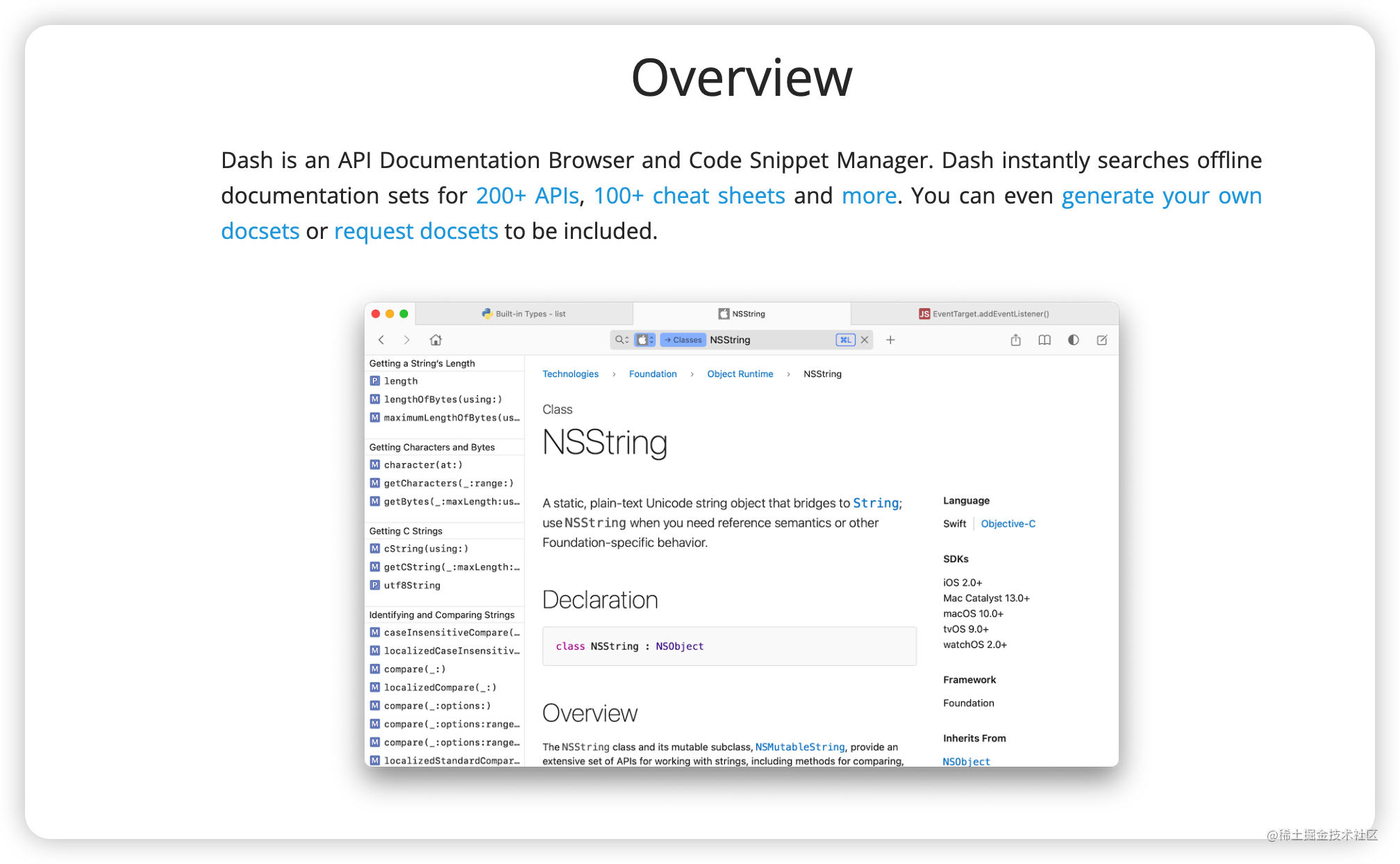This screenshot has height=864, width=1400.
Task: Click the share icon in toolbar
Action: 1016,340
